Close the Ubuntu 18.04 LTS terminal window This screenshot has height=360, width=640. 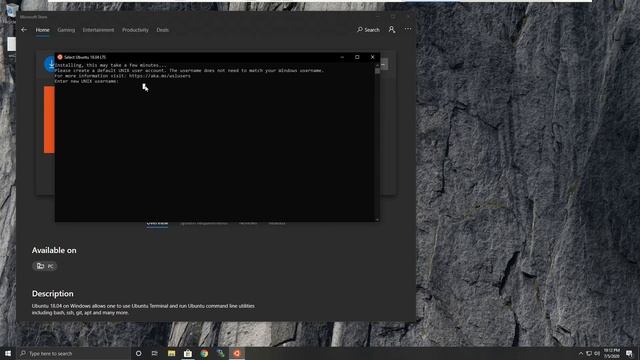point(373,57)
